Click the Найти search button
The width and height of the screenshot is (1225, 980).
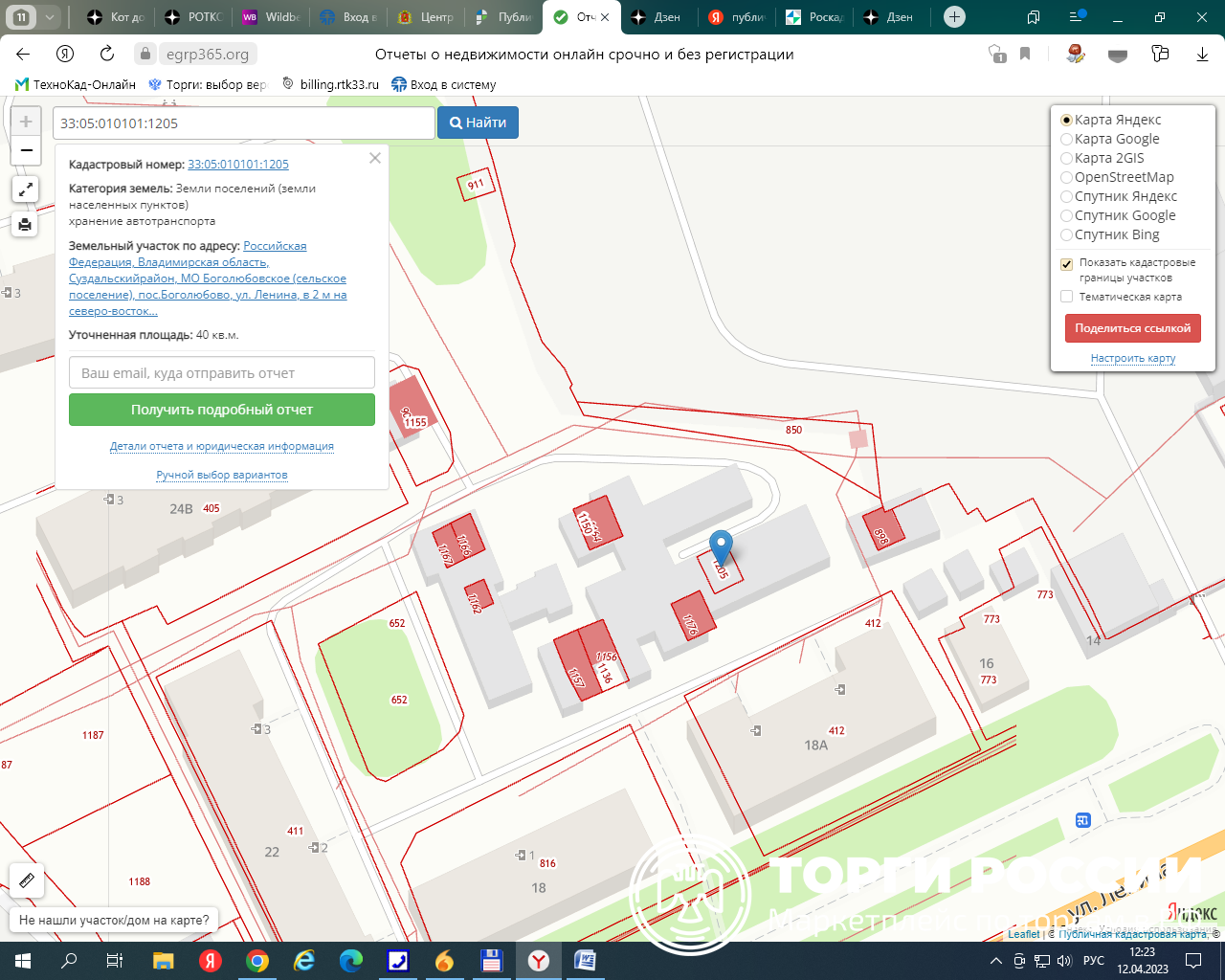pyautogui.click(x=478, y=122)
